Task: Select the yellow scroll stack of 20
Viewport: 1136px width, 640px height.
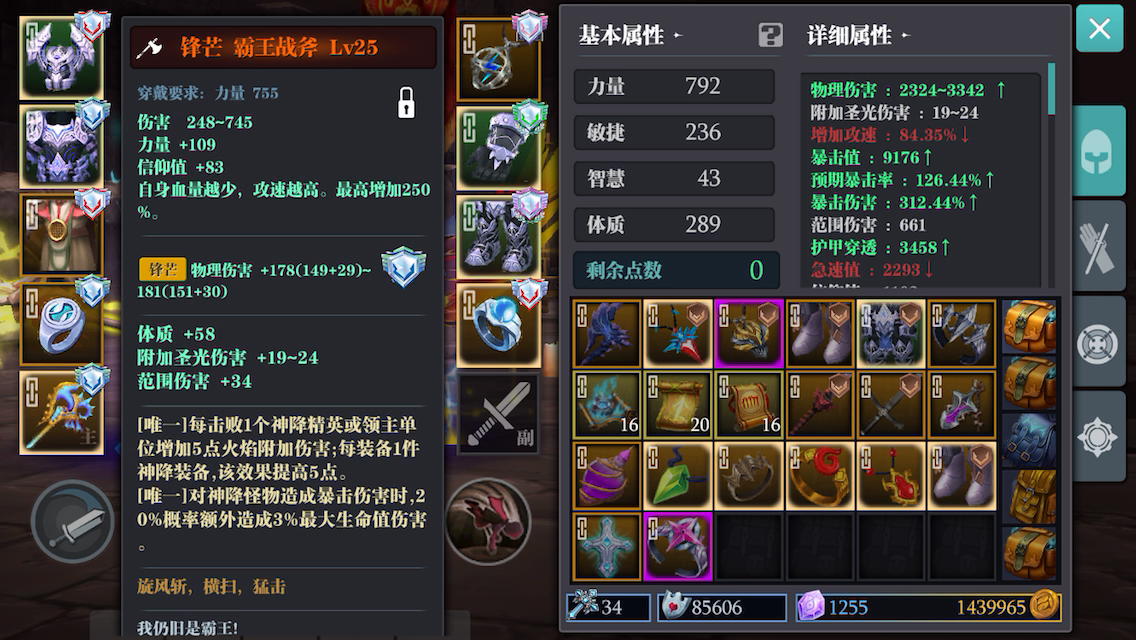Action: point(677,405)
